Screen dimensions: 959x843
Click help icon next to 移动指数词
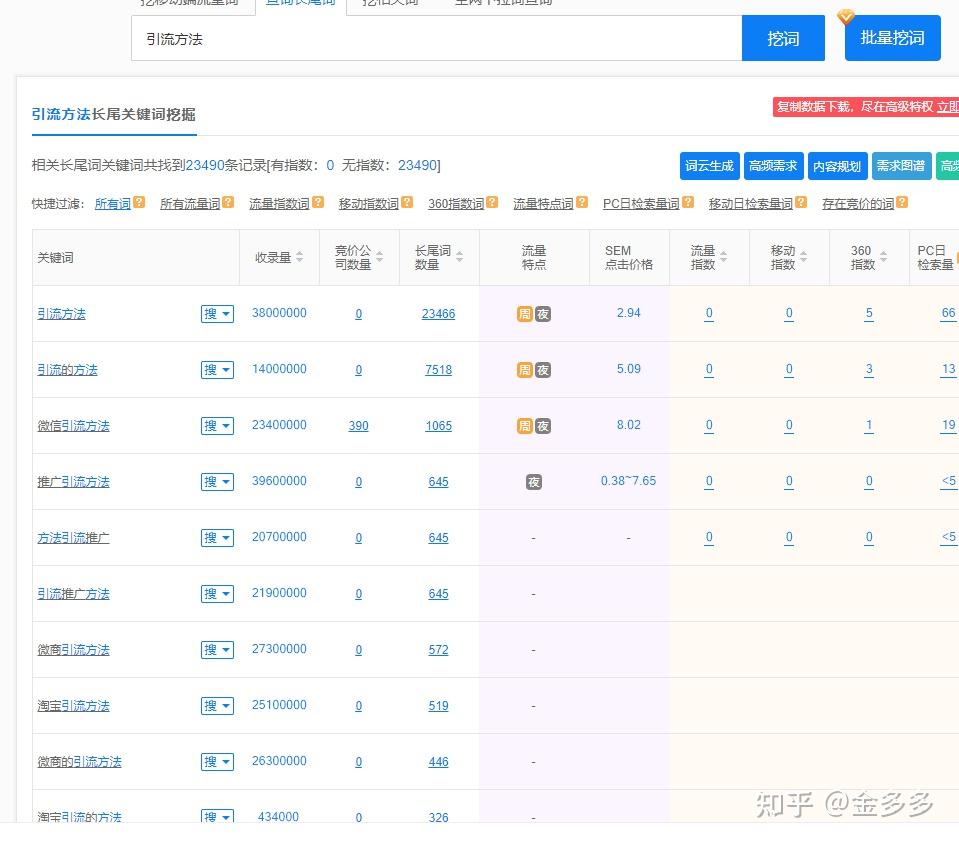point(407,202)
